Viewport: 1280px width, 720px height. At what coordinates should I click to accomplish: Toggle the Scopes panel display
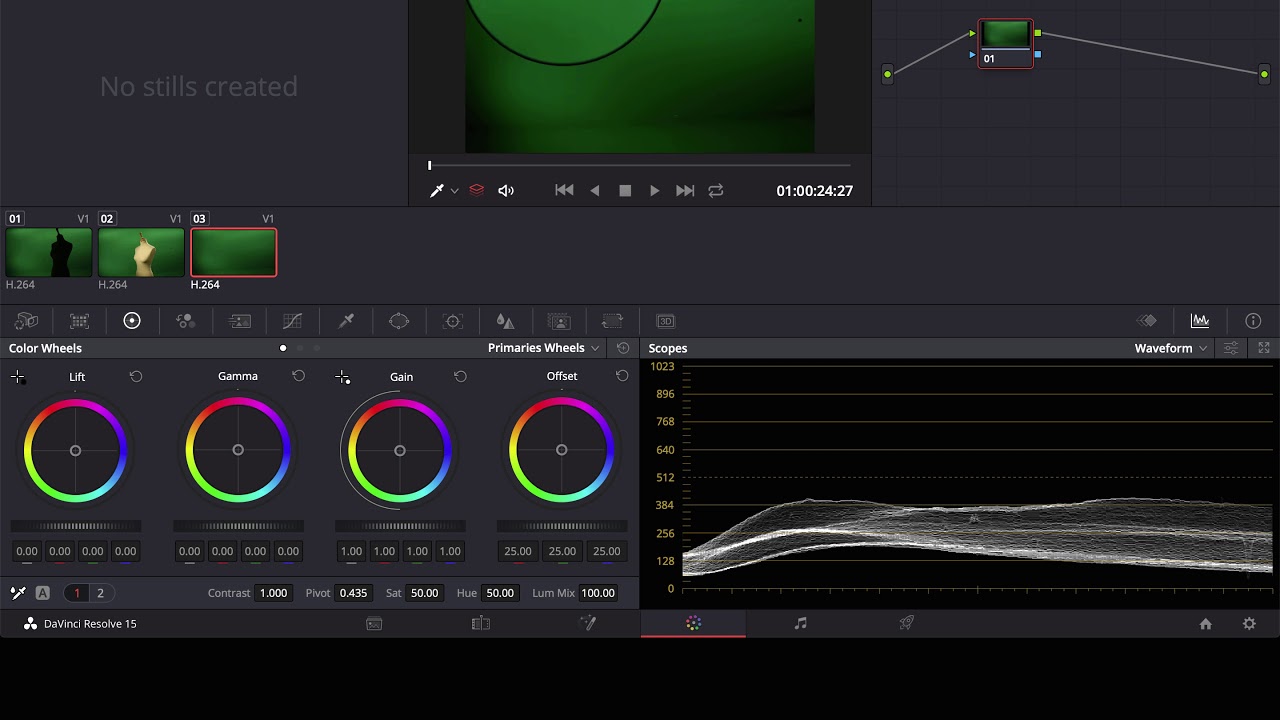(1200, 321)
